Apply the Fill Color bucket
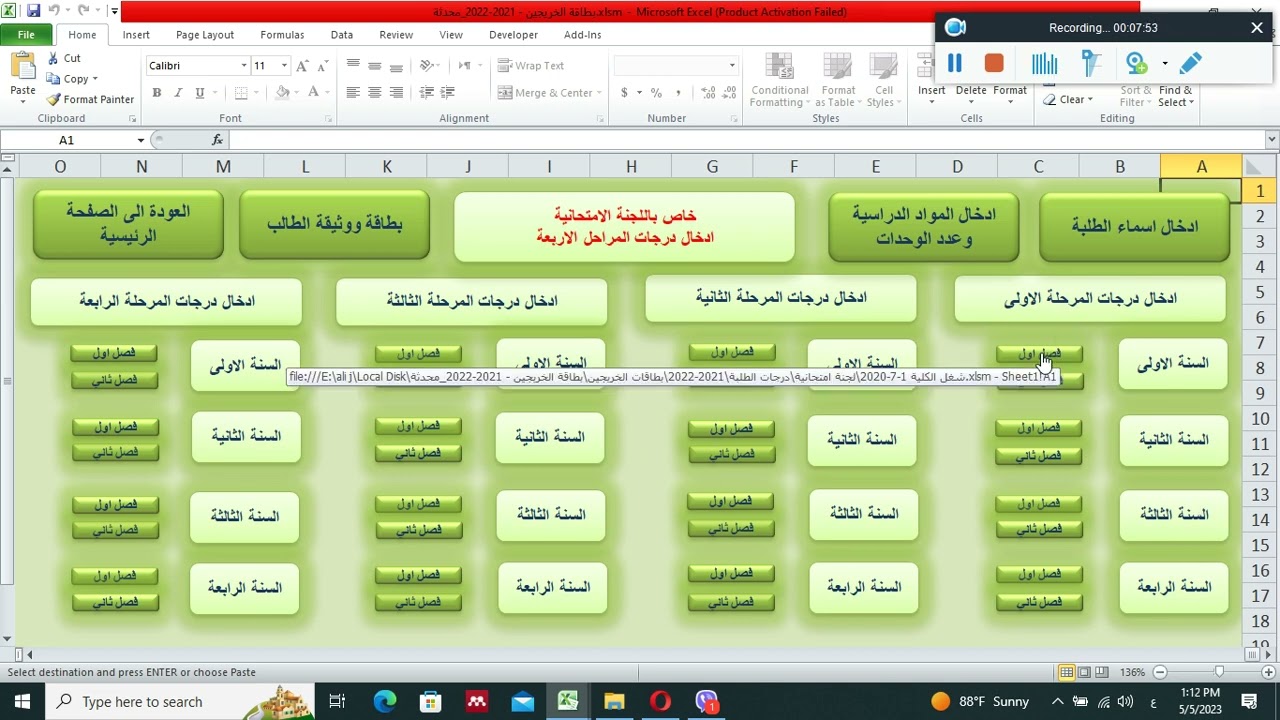Viewport: 1280px width, 720px height. (283, 92)
